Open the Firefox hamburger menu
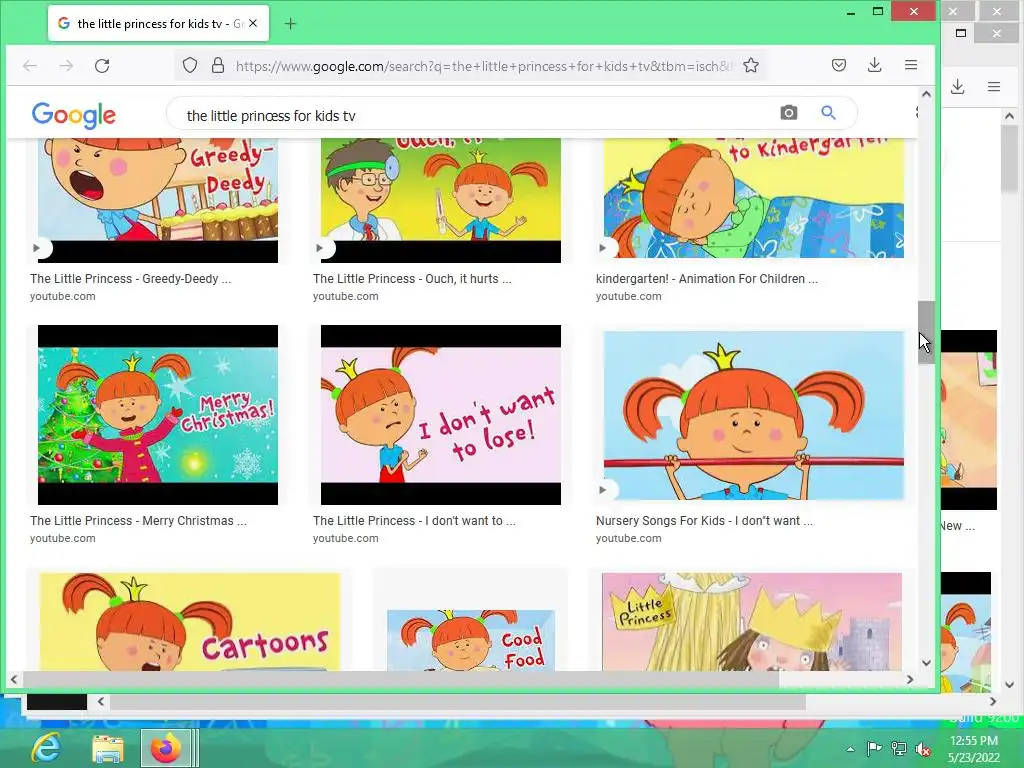Screen dimensions: 1024x768 (x=911, y=65)
